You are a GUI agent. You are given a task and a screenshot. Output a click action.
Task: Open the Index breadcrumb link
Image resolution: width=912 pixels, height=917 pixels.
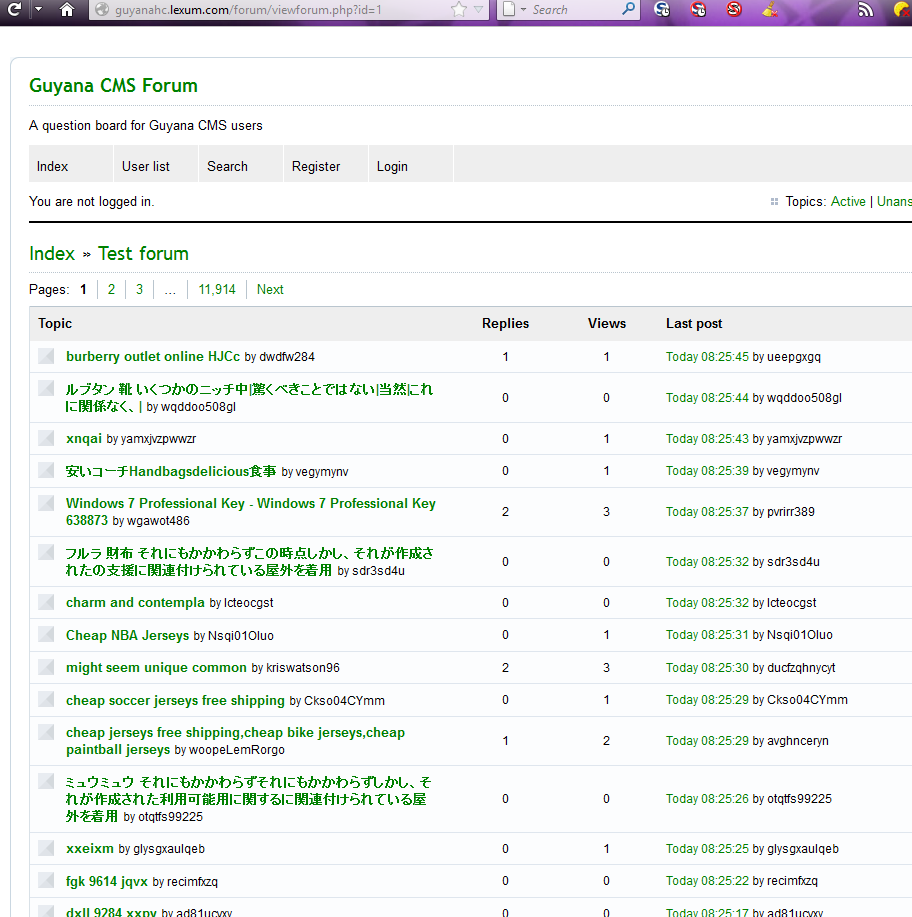pos(52,254)
